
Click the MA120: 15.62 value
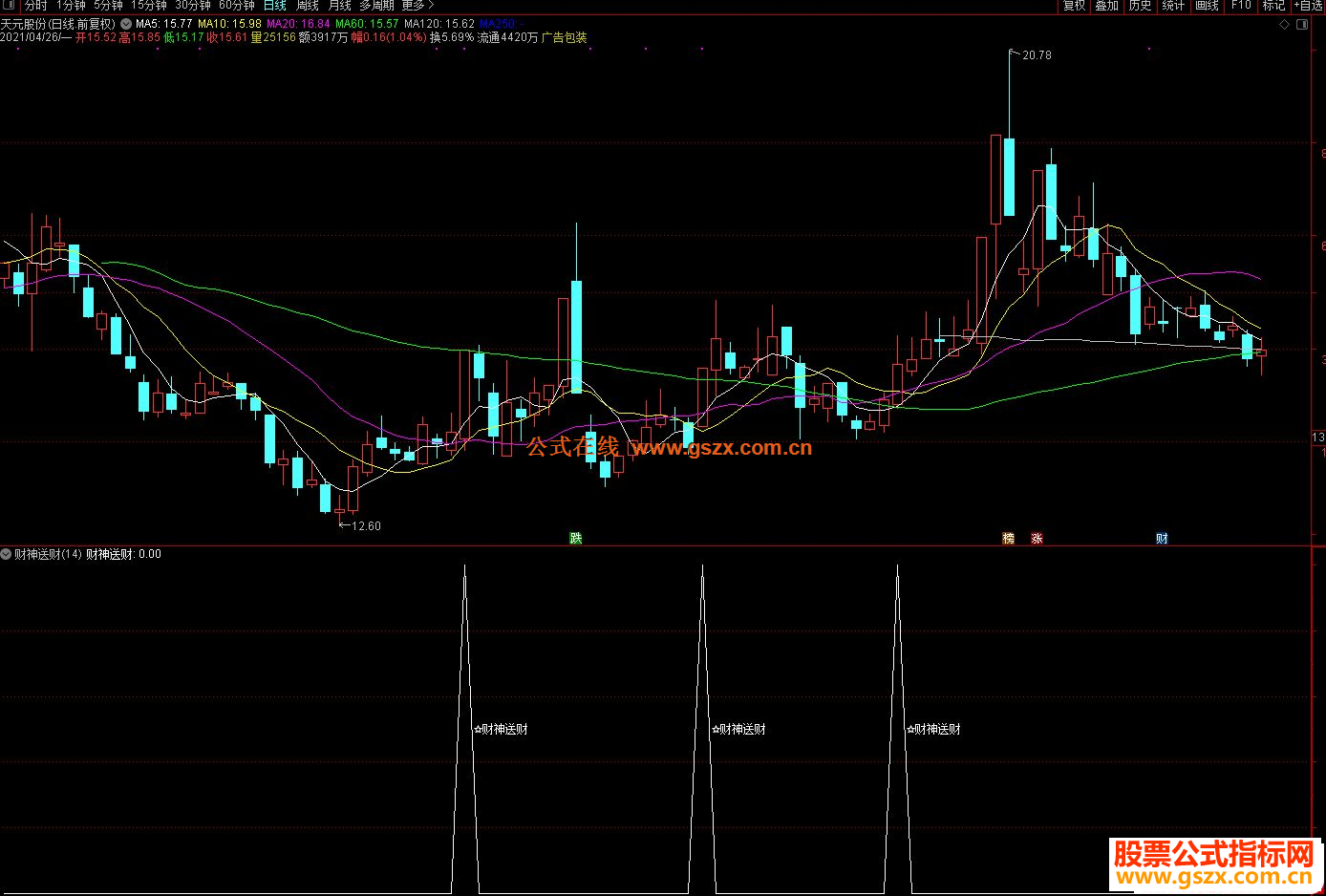[x=439, y=24]
